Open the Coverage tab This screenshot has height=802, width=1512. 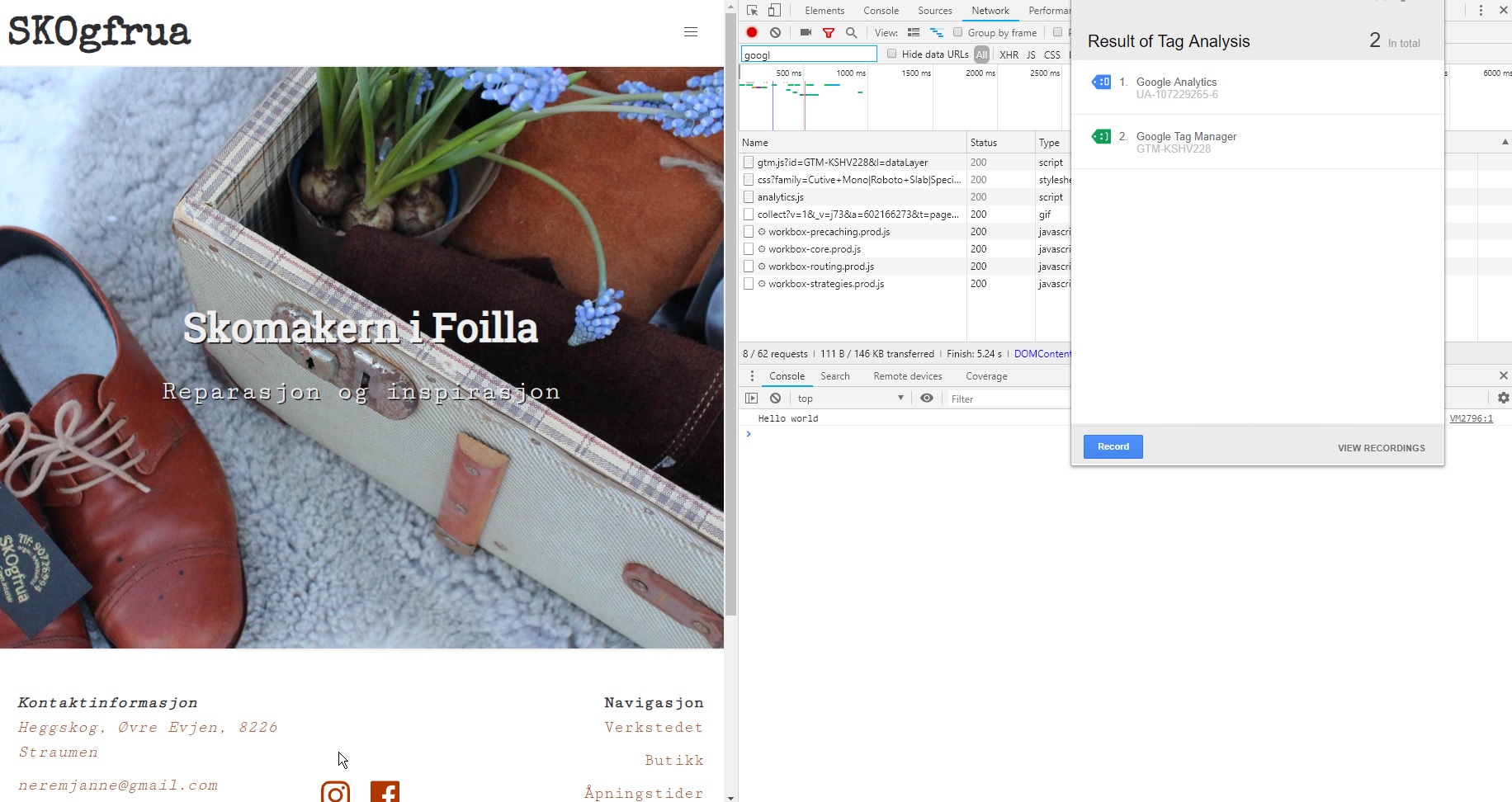[985, 376]
